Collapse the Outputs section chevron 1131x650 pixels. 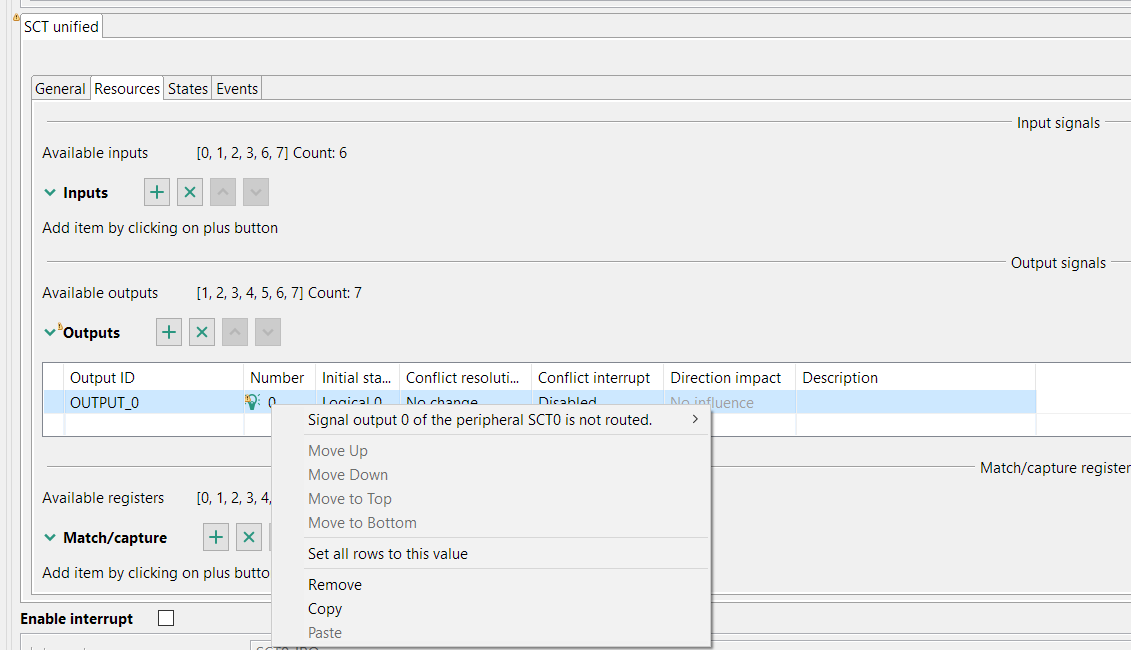point(50,333)
